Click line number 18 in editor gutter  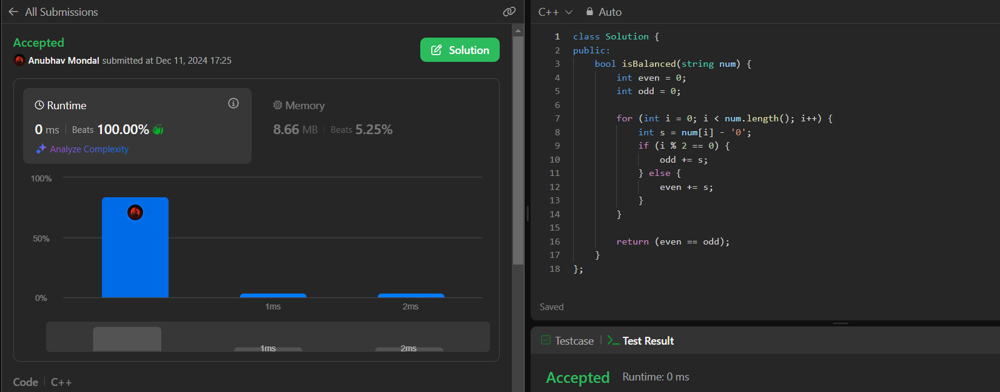(x=555, y=269)
